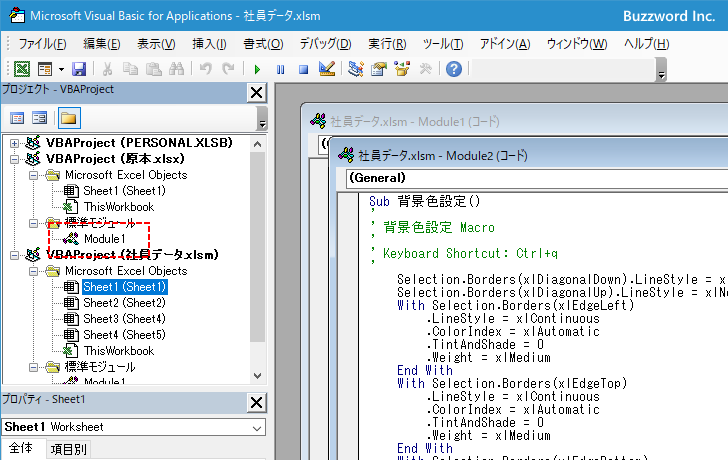Toggle Design Mode icon
Screen dimensions: 728x460
pos(327,69)
